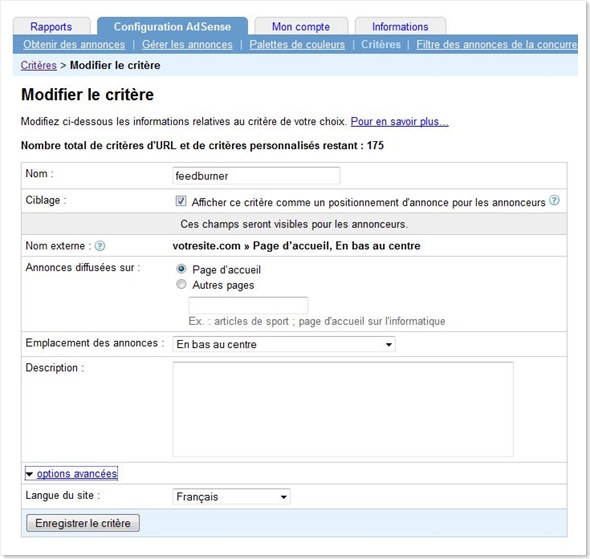The image size is (590, 559).
Task: Open 'Palettes de couleurs' submenu
Action: point(297,44)
